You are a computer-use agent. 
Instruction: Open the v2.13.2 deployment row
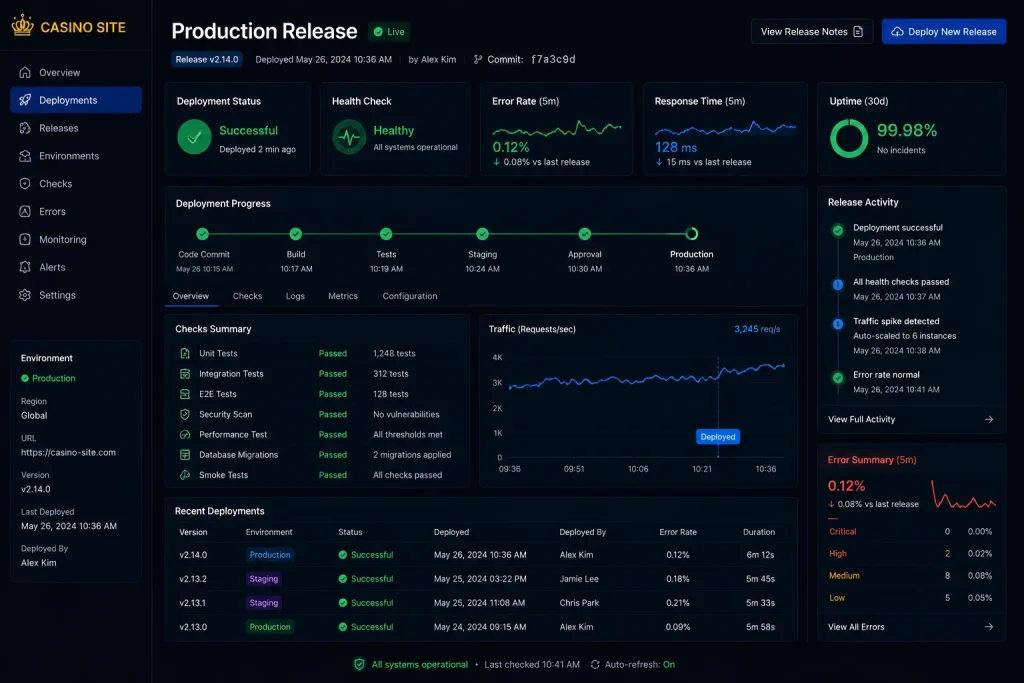click(x=481, y=579)
